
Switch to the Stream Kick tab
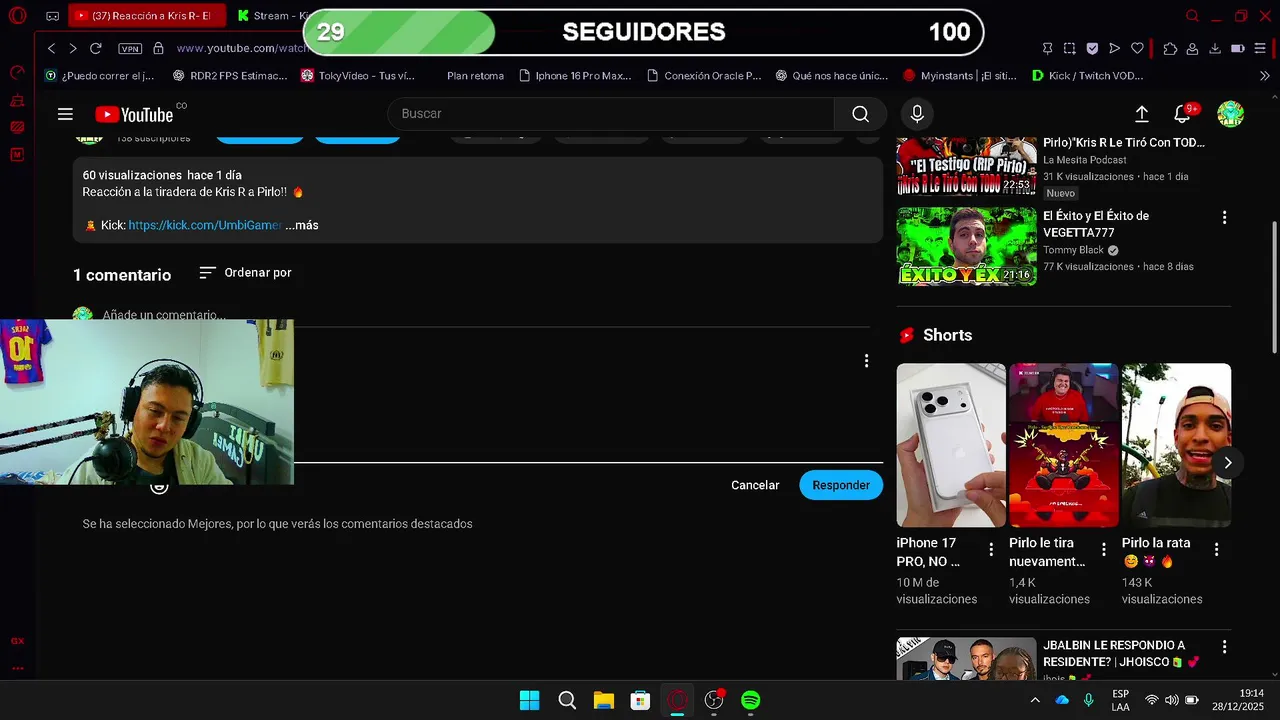(x=270, y=16)
